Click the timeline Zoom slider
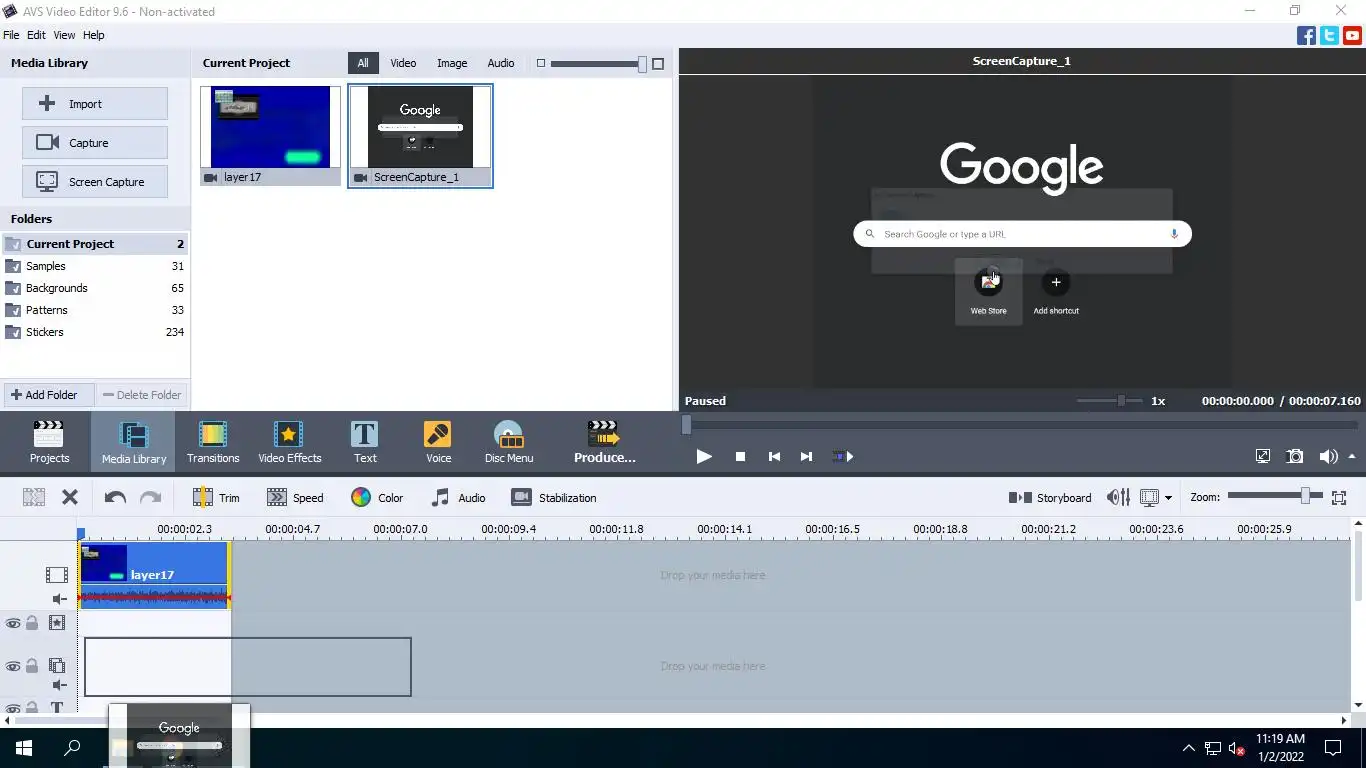The width and height of the screenshot is (1366, 768). tap(1274, 497)
